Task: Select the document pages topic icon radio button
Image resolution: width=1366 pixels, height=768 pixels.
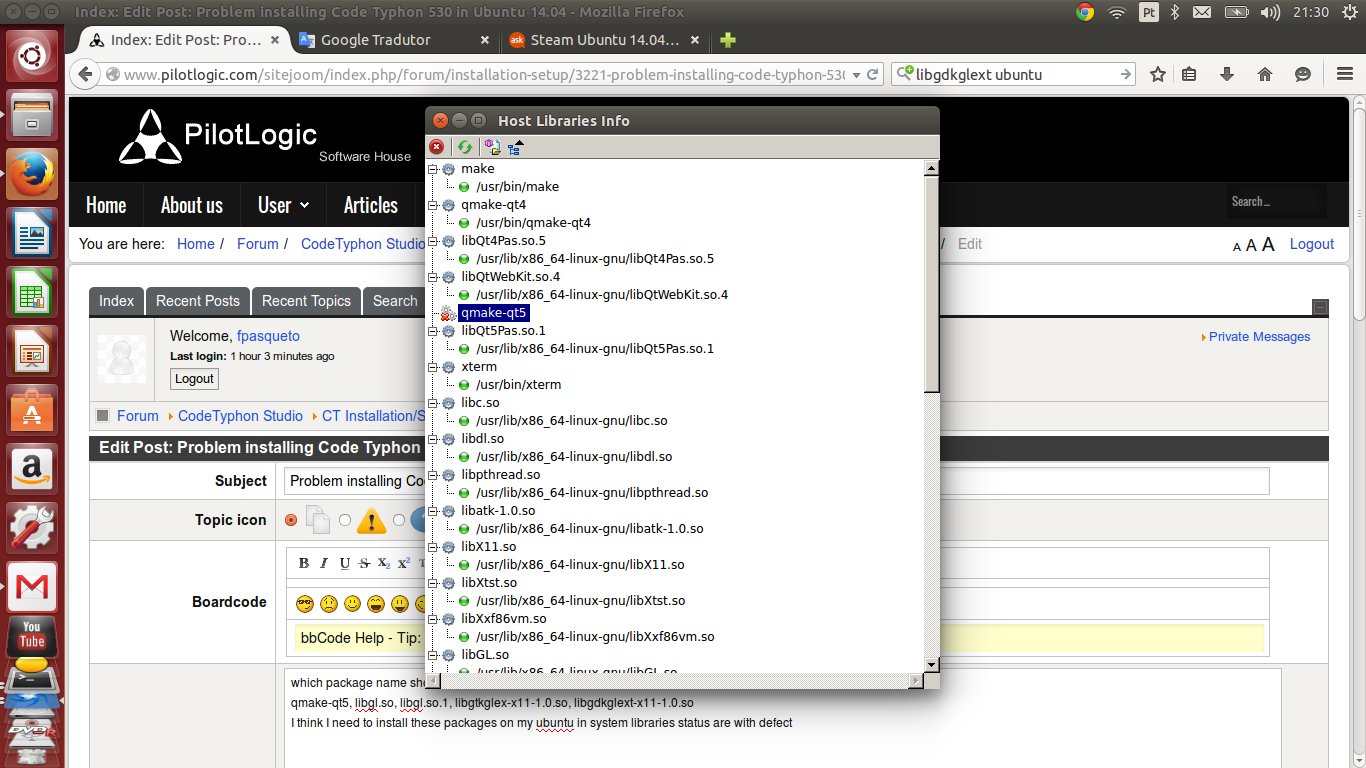Action: point(291,520)
